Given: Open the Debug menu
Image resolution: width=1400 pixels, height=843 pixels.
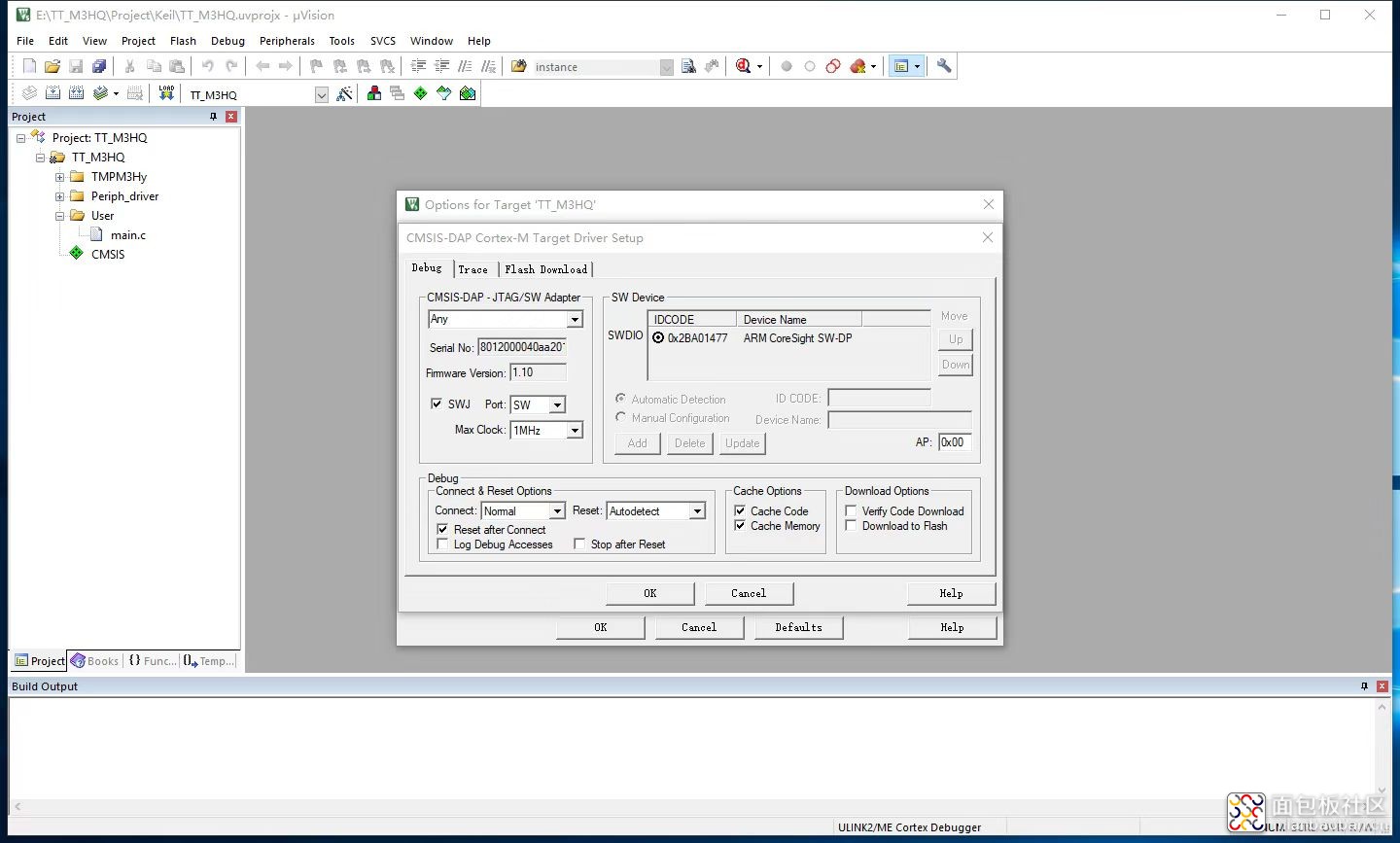Looking at the screenshot, I should (227, 41).
